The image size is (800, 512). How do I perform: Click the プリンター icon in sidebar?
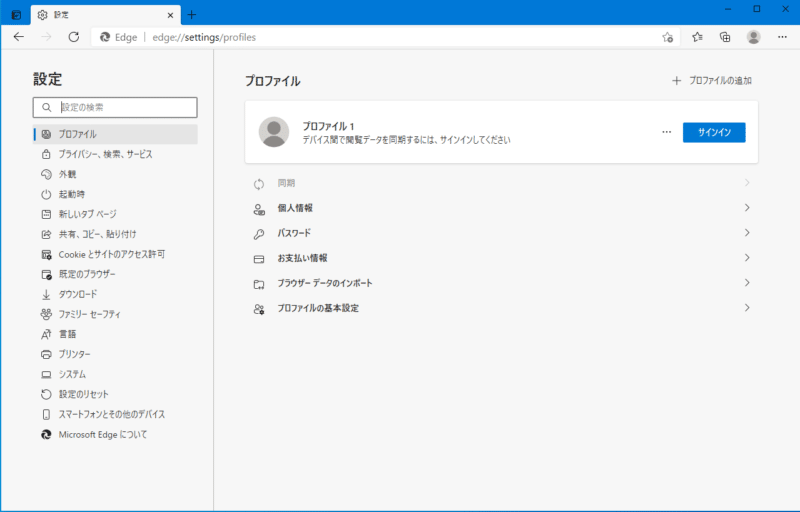(46, 354)
